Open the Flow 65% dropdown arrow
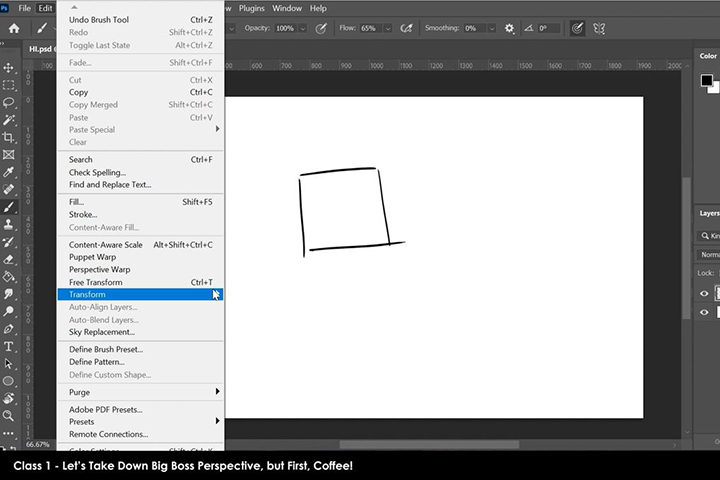720x480 pixels. [388, 28]
